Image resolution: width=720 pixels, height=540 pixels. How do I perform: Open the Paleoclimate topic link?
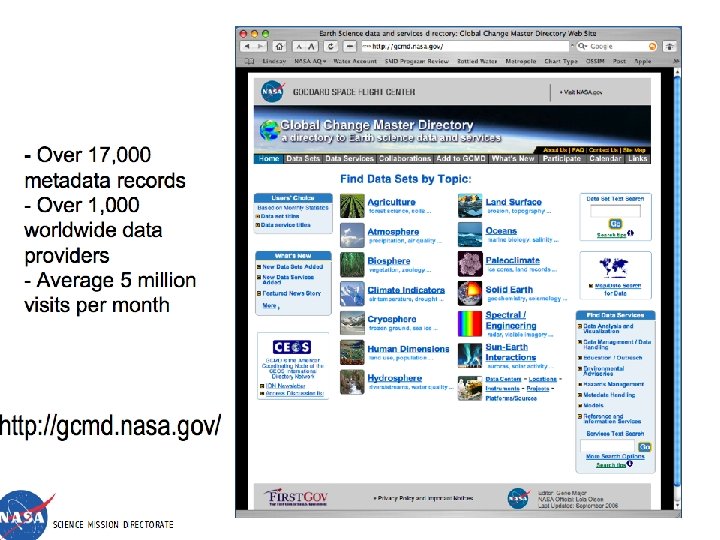512,260
